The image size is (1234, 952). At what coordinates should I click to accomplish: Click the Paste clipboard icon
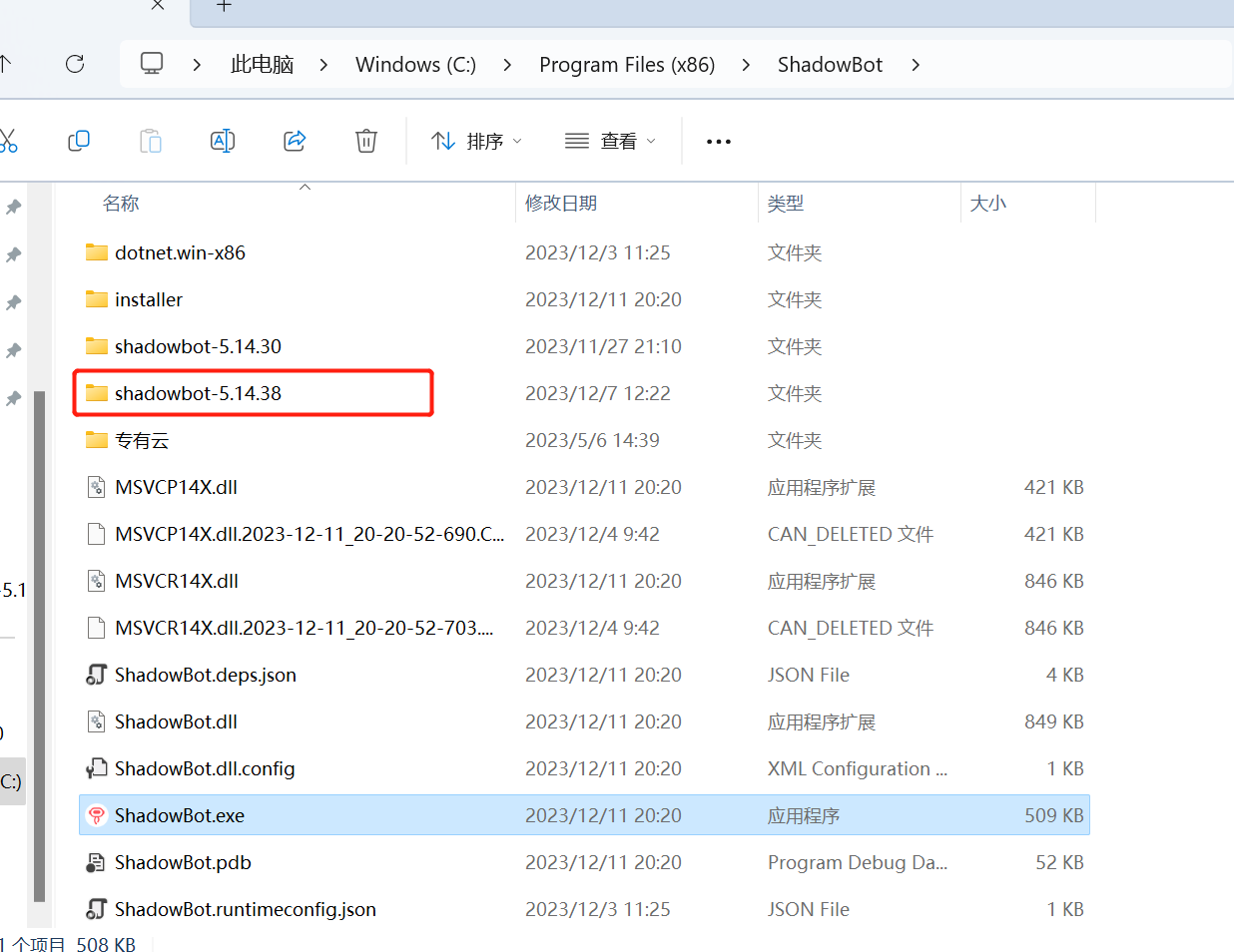coord(151,141)
